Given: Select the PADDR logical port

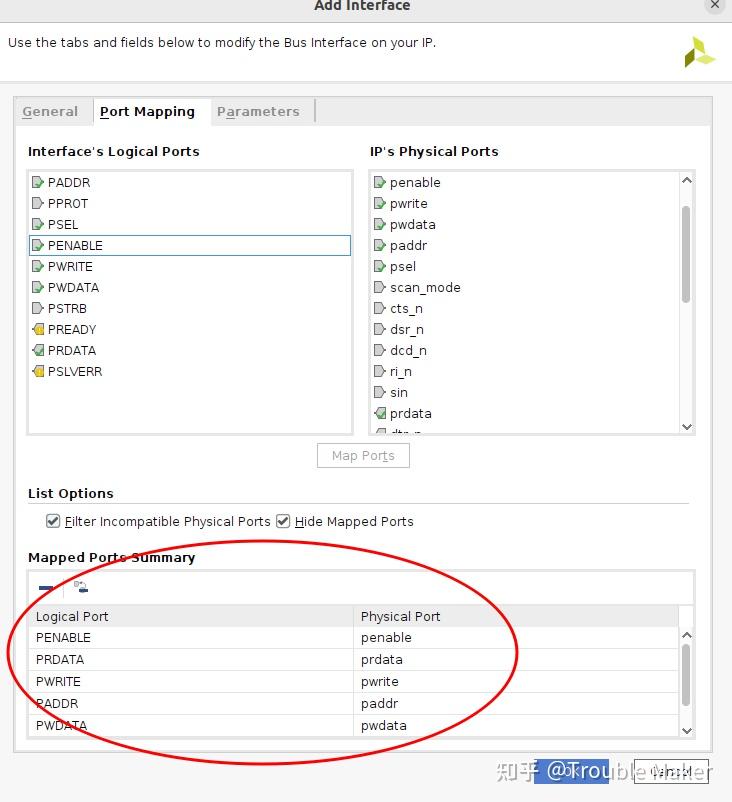Looking at the screenshot, I should click(x=68, y=182).
